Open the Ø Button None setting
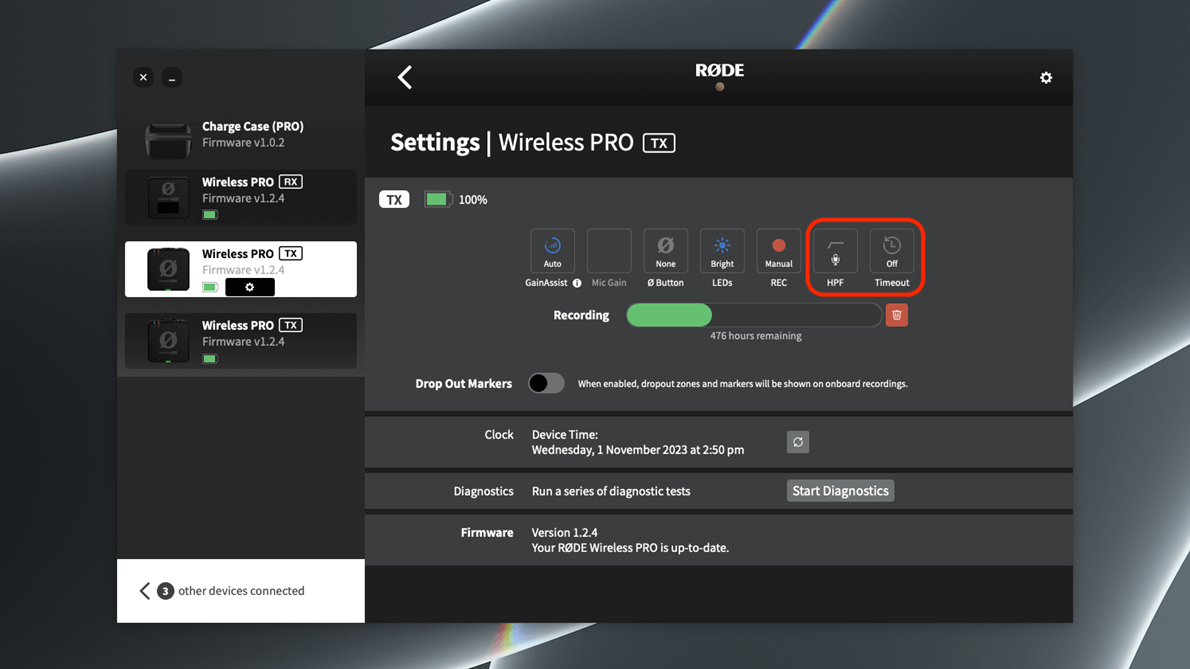This screenshot has width=1190, height=669. point(666,250)
